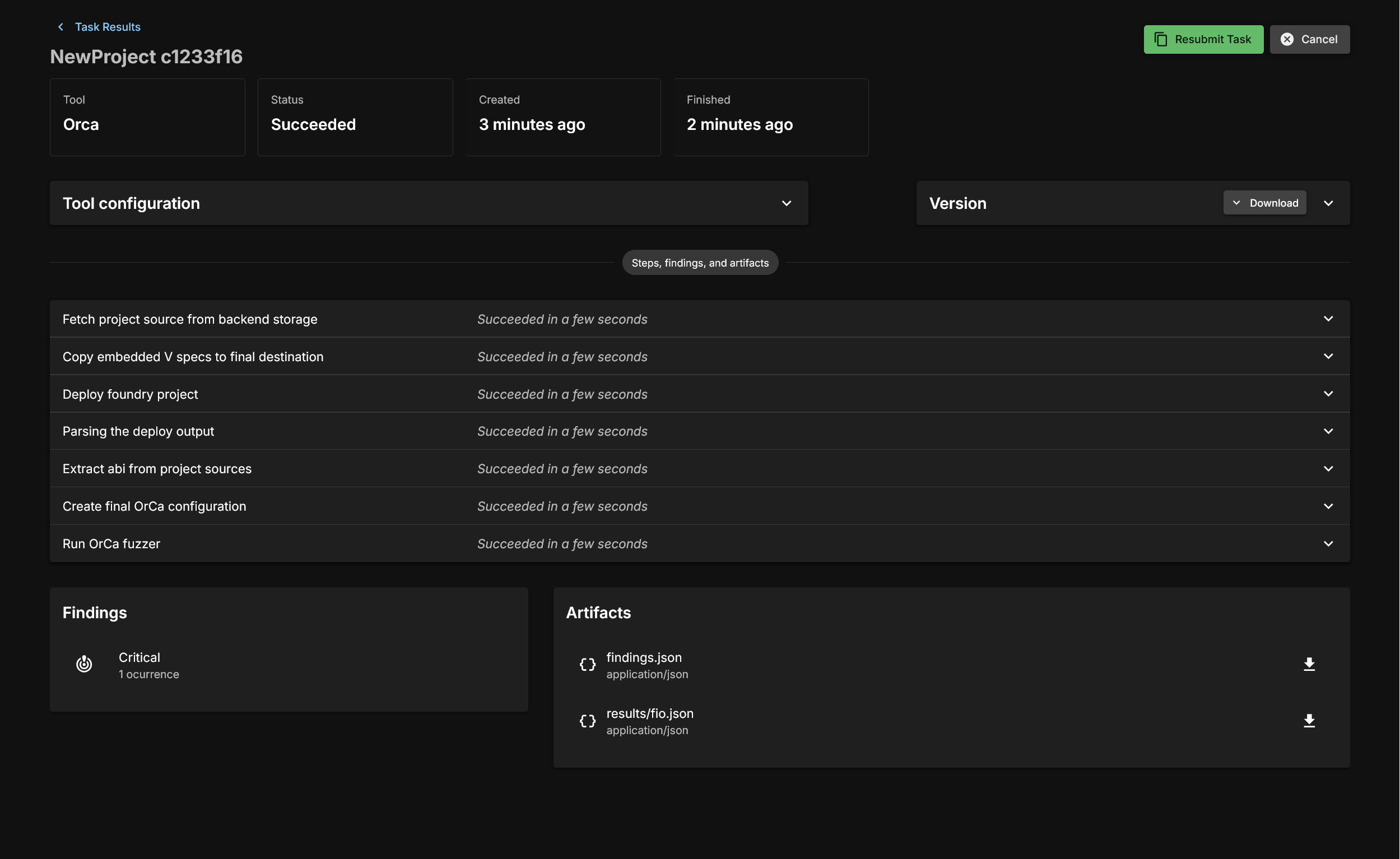This screenshot has width=1400, height=859.
Task: Click '1 ocurrence' under Critical
Action: 149,674
